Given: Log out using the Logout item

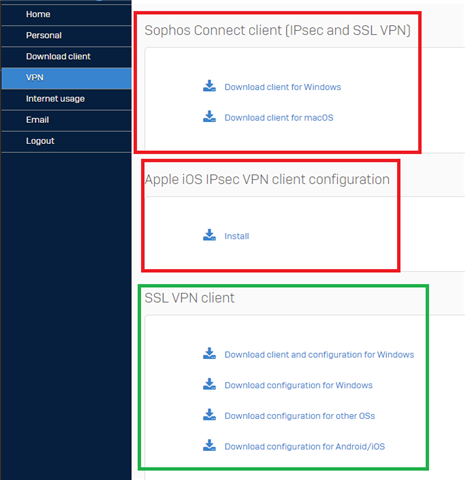Looking at the screenshot, I should 66,141.
